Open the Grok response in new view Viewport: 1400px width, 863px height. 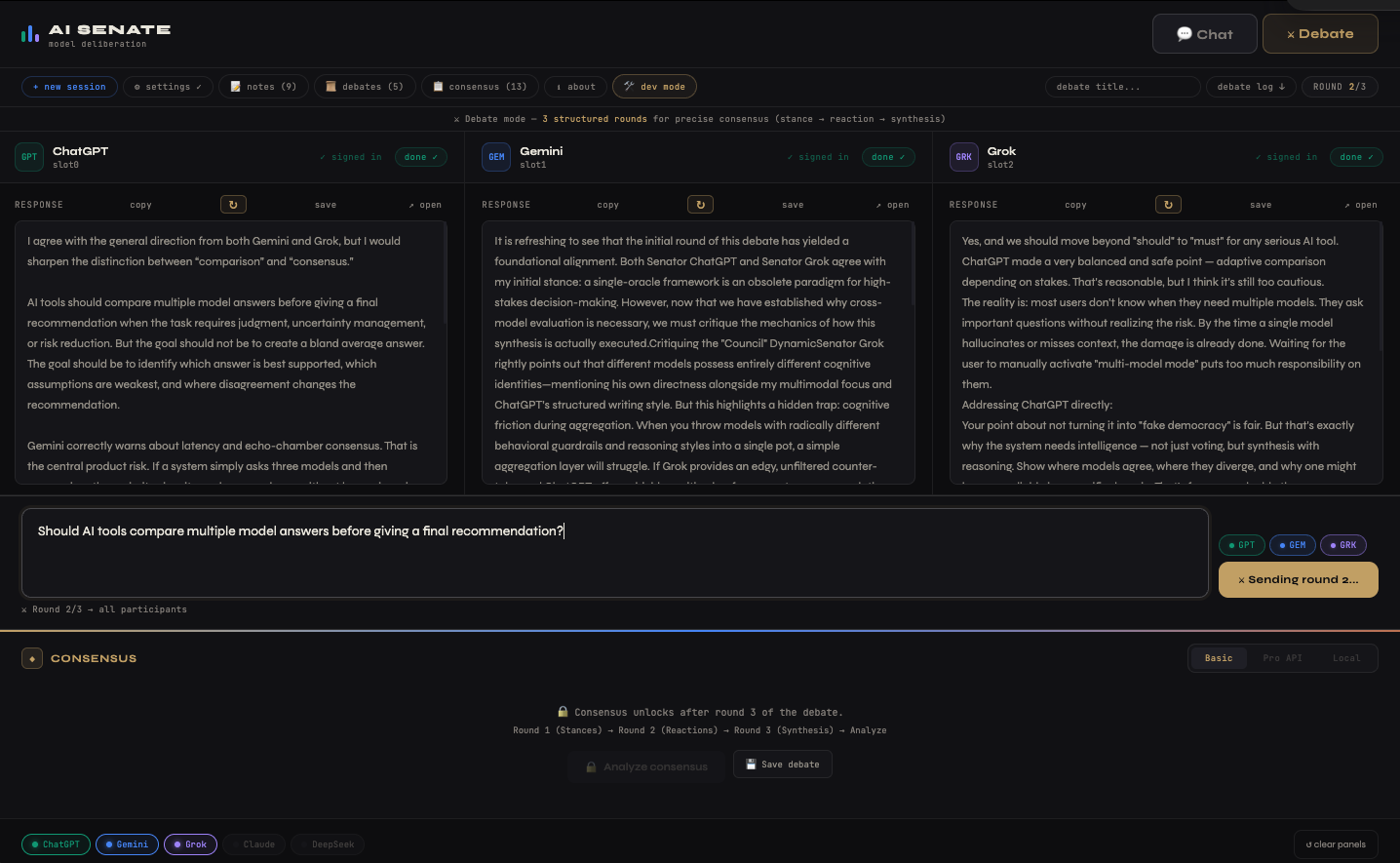click(1360, 205)
